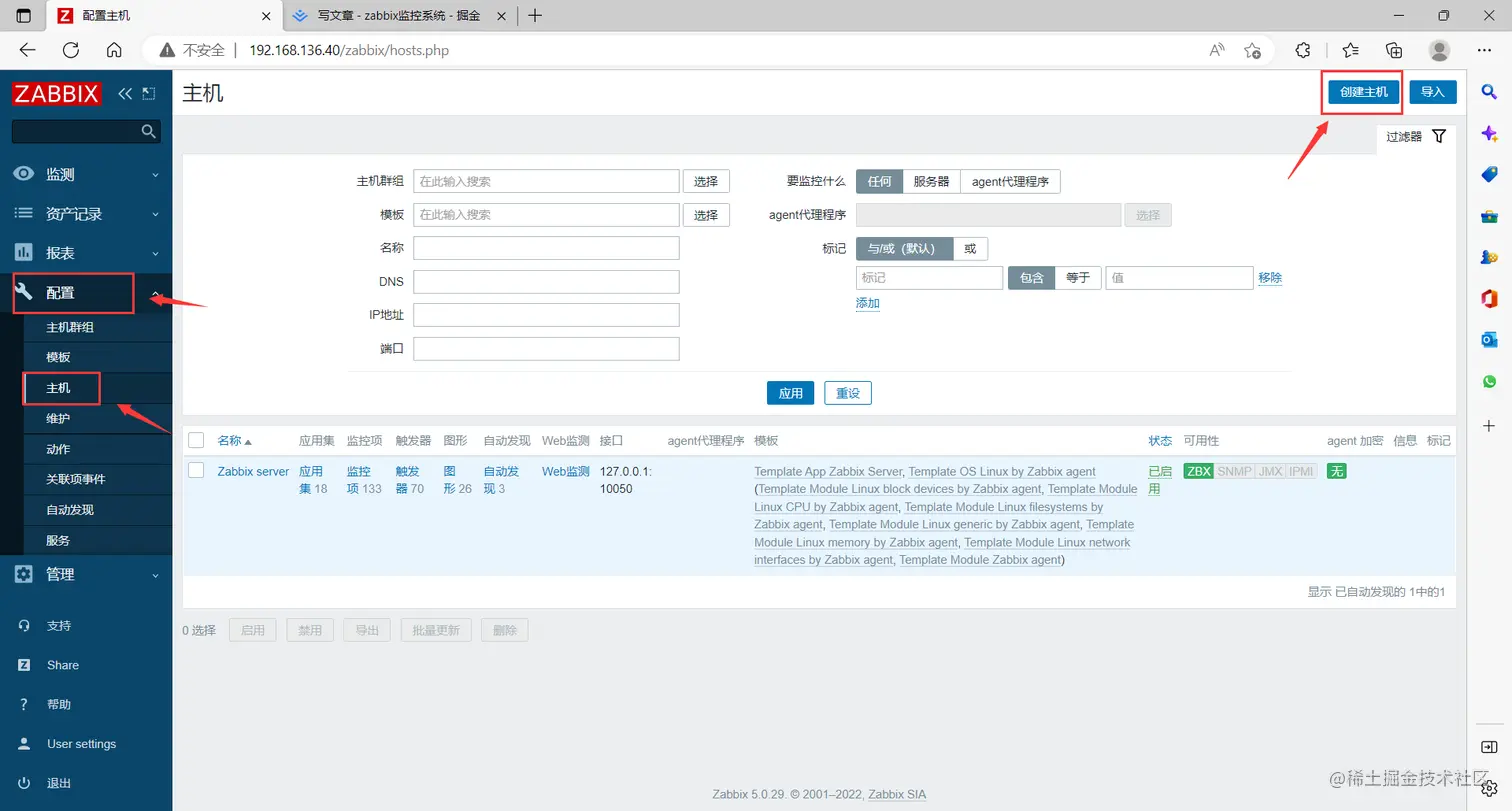
Task: Choose the 包含 tag operator
Action: pos(1031,278)
